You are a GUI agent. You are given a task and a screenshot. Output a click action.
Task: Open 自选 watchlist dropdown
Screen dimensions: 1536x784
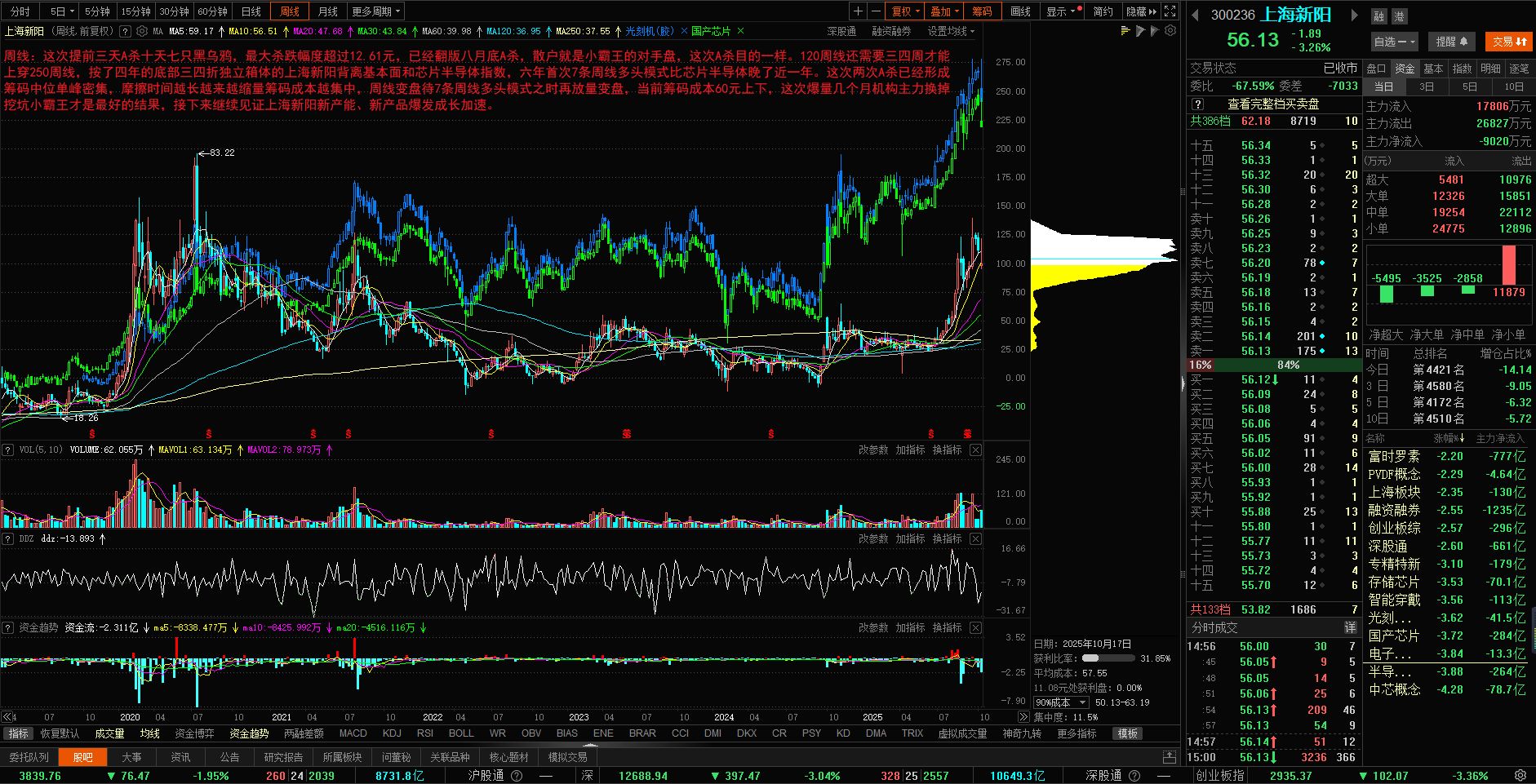click(1395, 42)
